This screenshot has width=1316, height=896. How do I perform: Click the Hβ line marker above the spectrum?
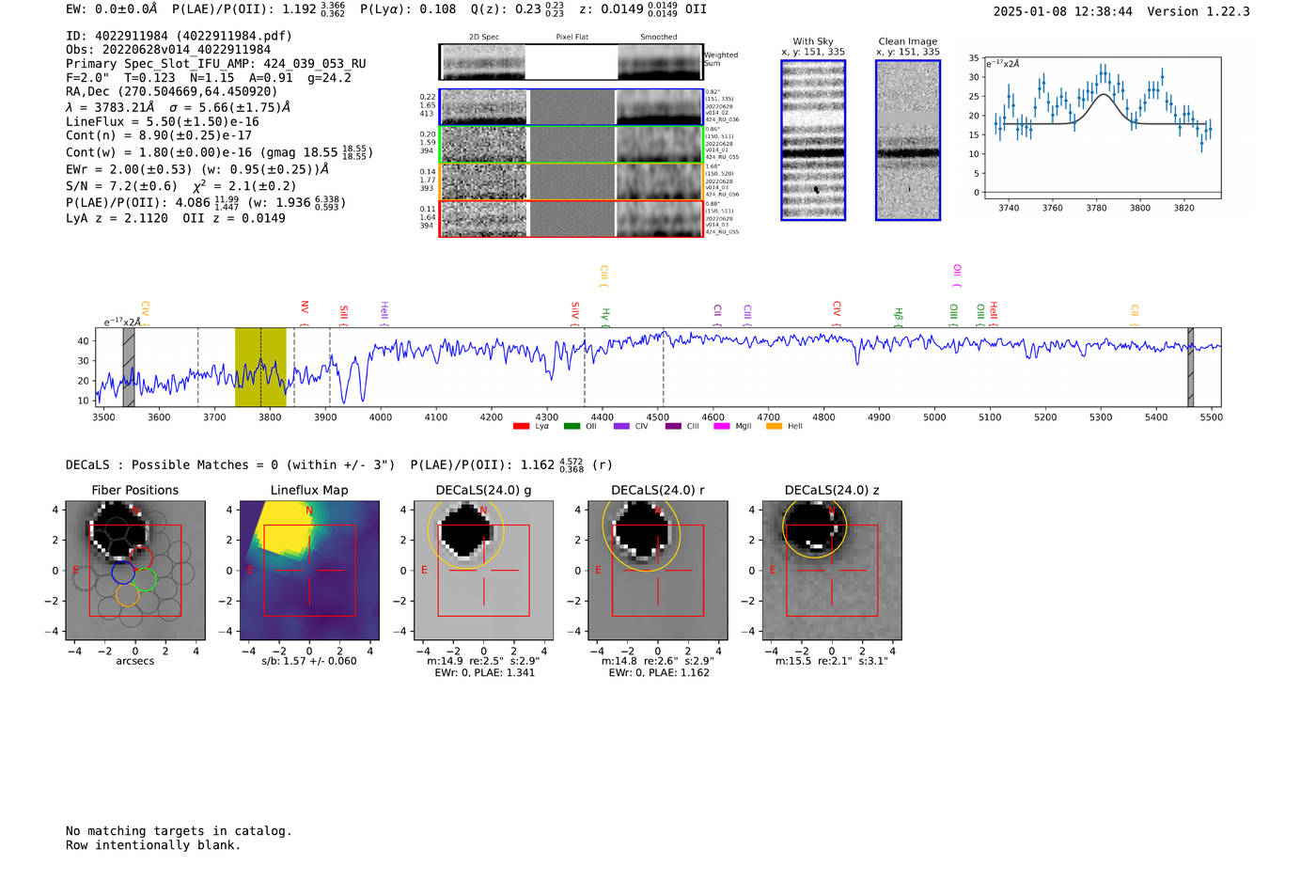pos(899,317)
